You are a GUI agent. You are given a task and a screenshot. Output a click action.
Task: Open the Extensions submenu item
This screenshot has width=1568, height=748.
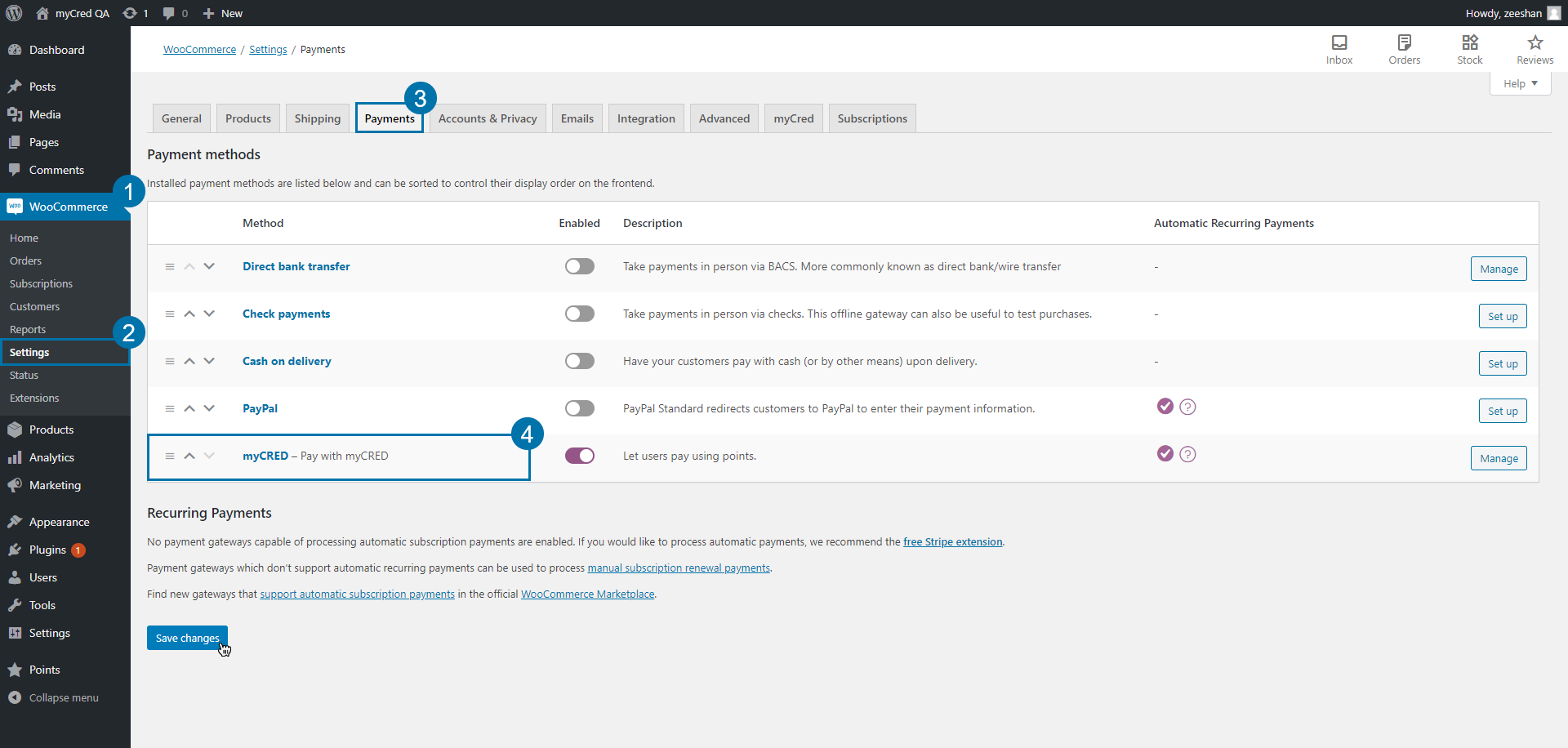coord(34,398)
